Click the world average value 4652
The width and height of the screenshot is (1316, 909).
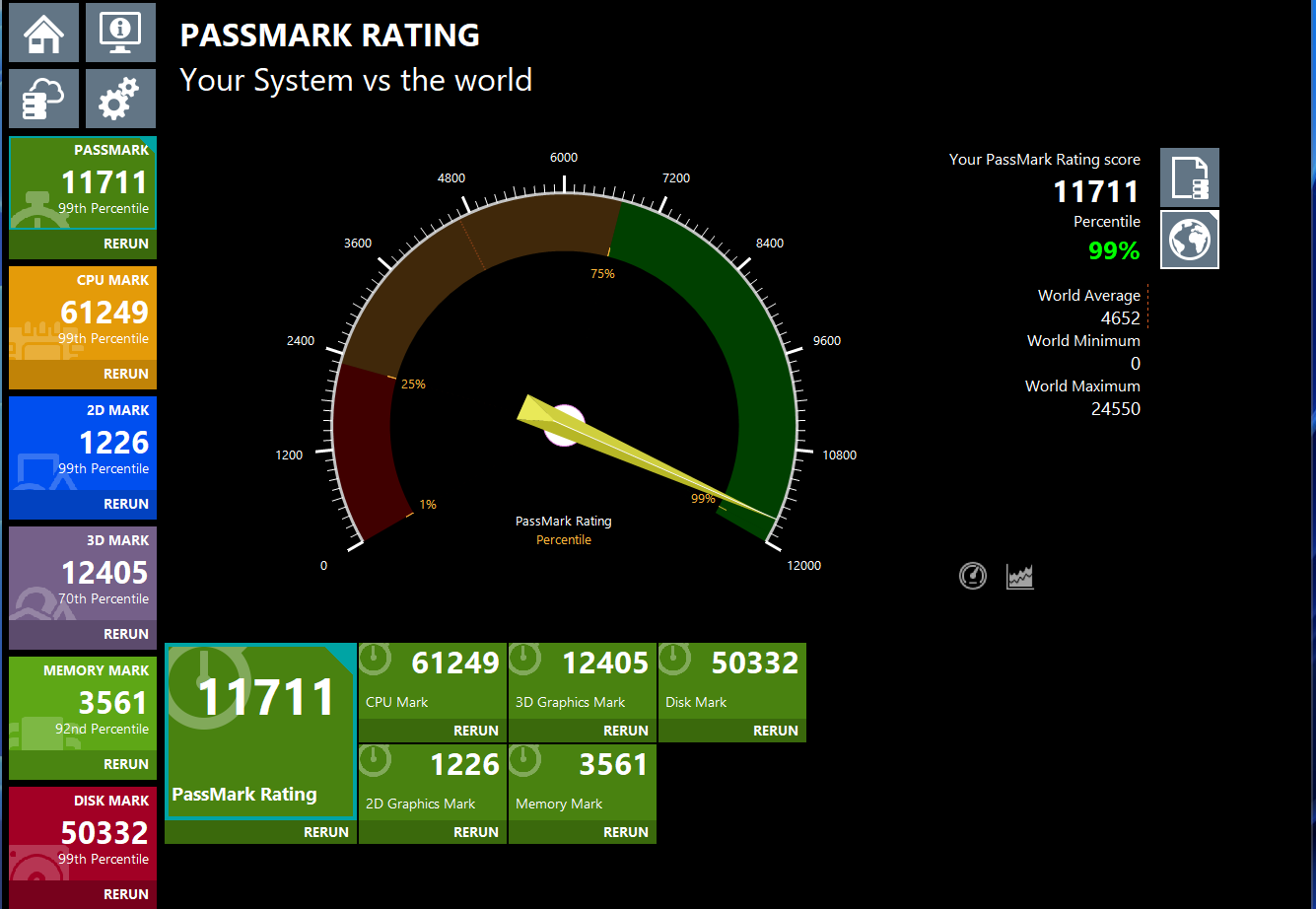coord(1121,318)
